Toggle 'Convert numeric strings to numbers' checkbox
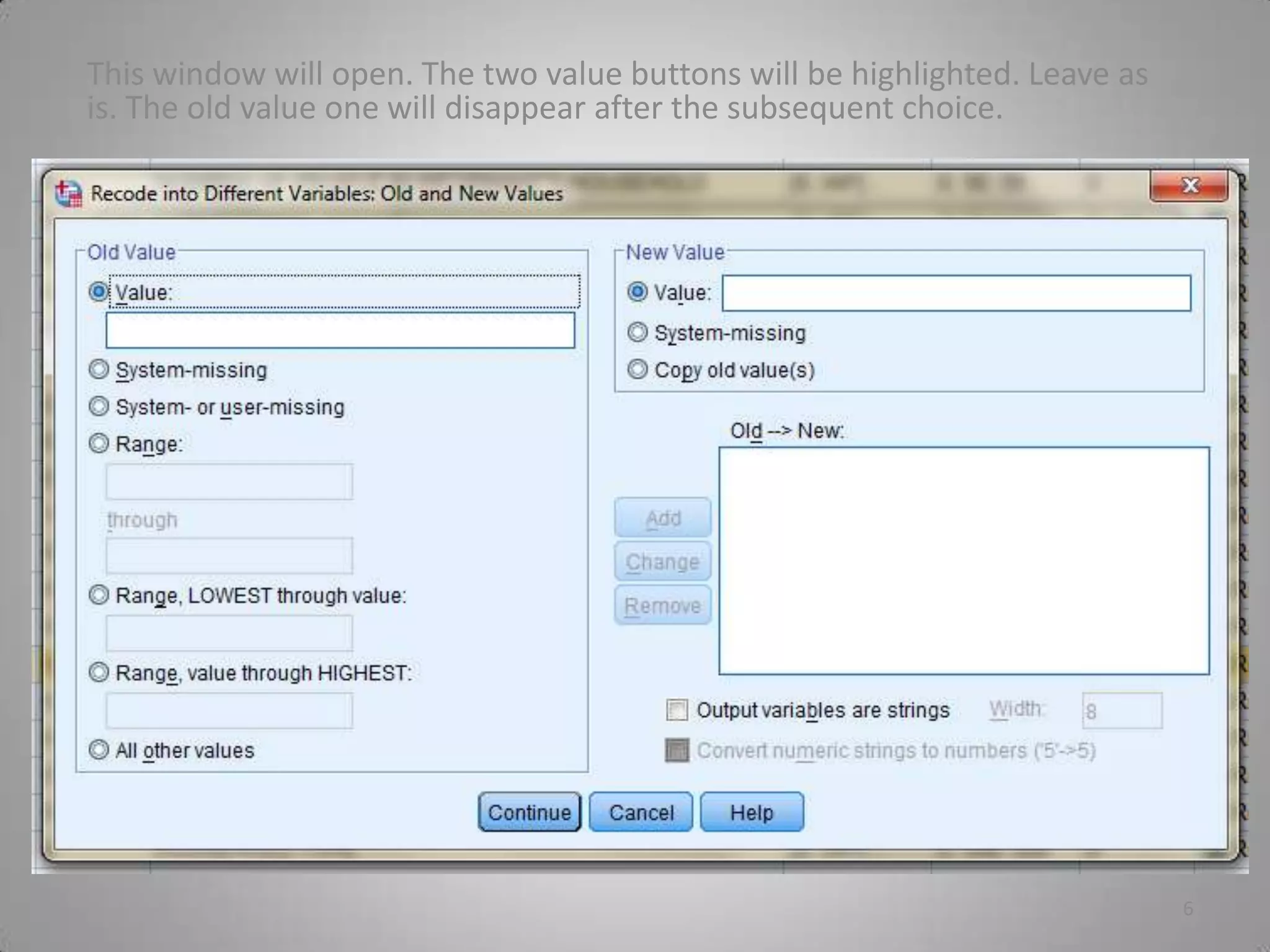 (x=677, y=751)
